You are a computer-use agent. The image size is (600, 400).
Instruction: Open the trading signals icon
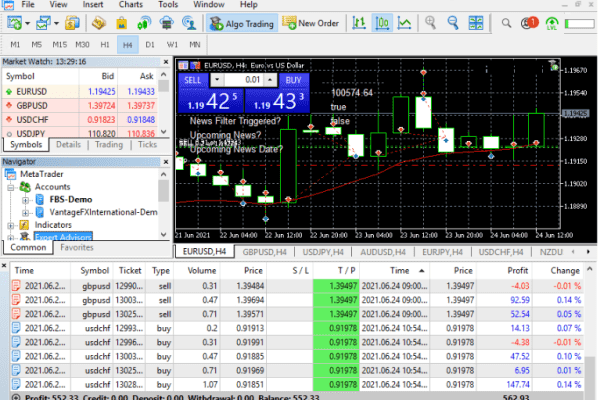tap(144, 23)
